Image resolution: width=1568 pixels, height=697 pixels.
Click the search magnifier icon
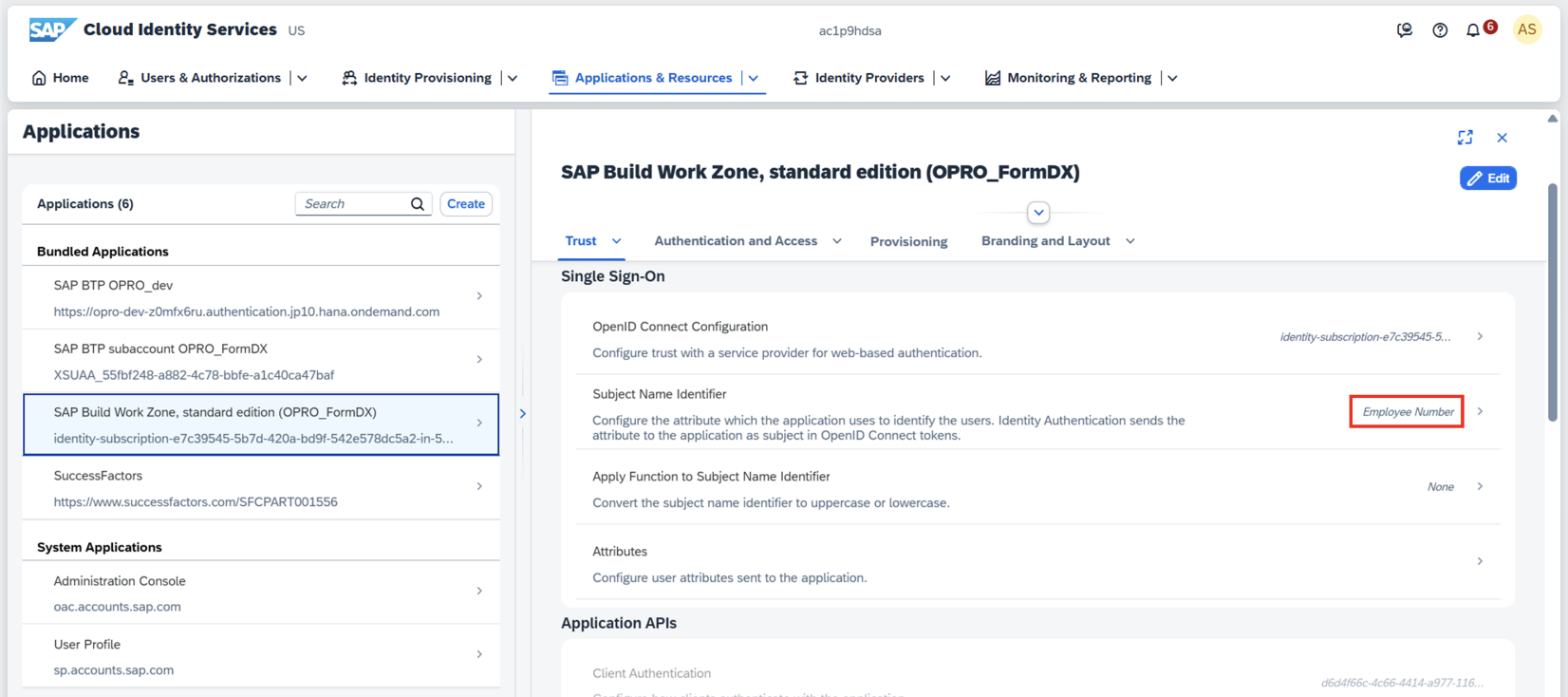click(x=418, y=204)
